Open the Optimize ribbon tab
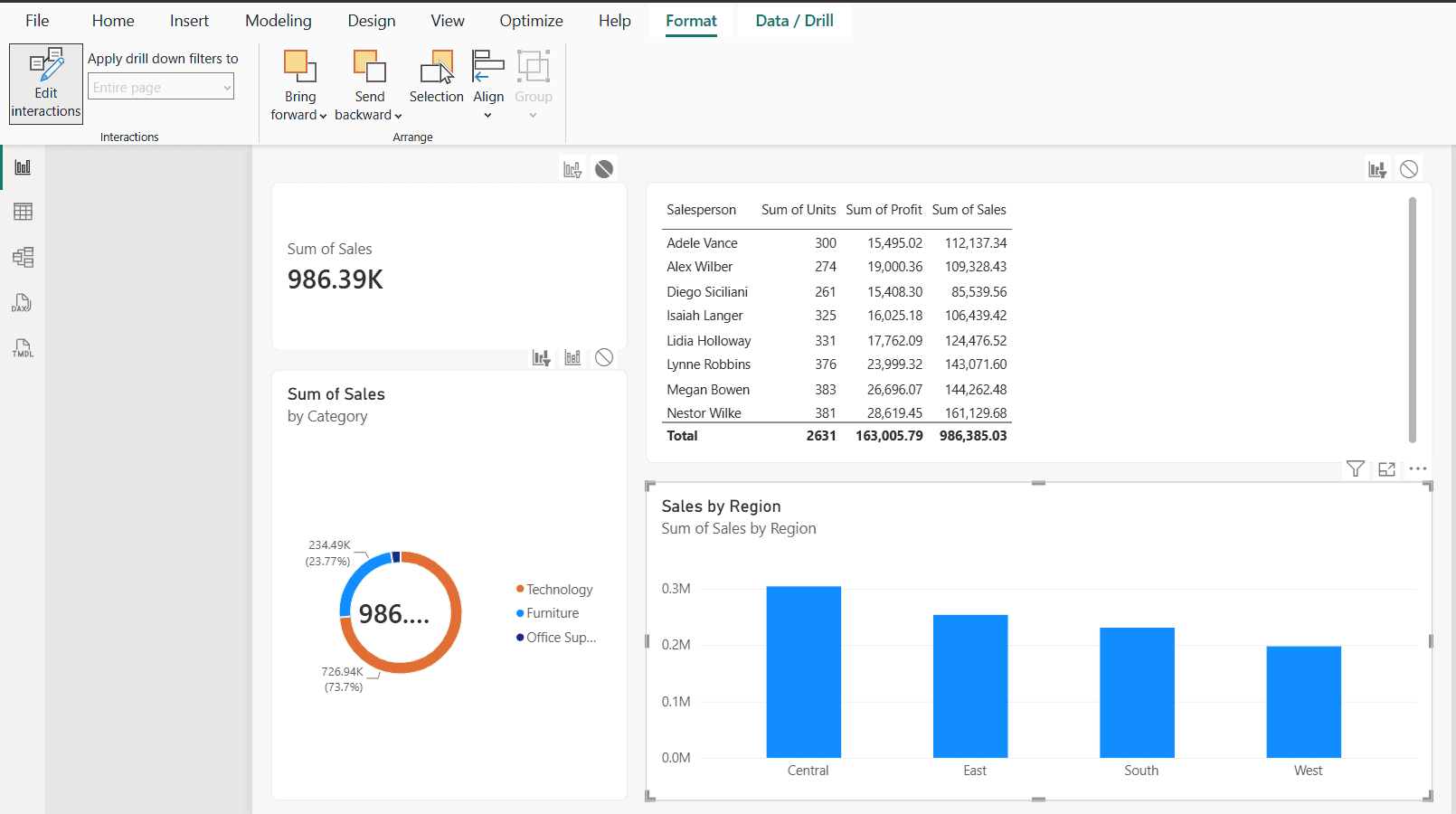This screenshot has width=1456, height=814. (x=531, y=20)
